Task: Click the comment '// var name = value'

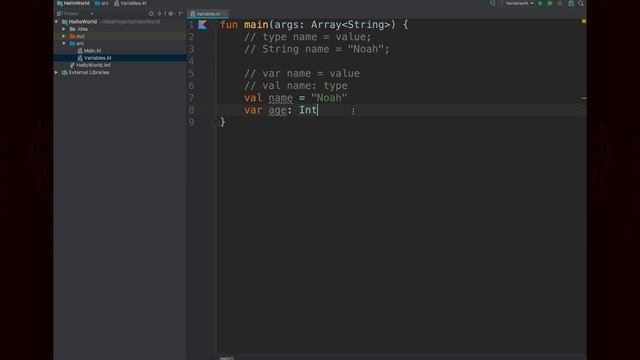Action: tap(302, 73)
